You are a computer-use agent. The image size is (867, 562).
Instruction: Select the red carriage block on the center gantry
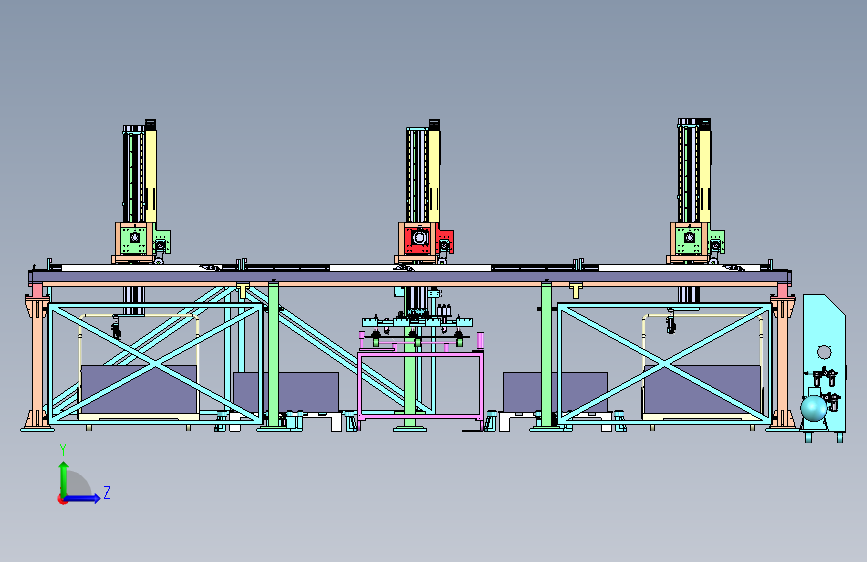(419, 239)
